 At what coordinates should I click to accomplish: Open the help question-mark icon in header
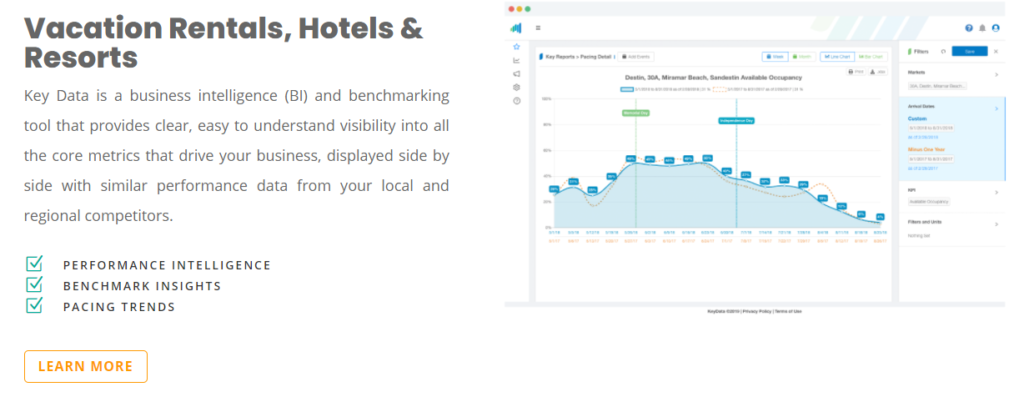968,28
